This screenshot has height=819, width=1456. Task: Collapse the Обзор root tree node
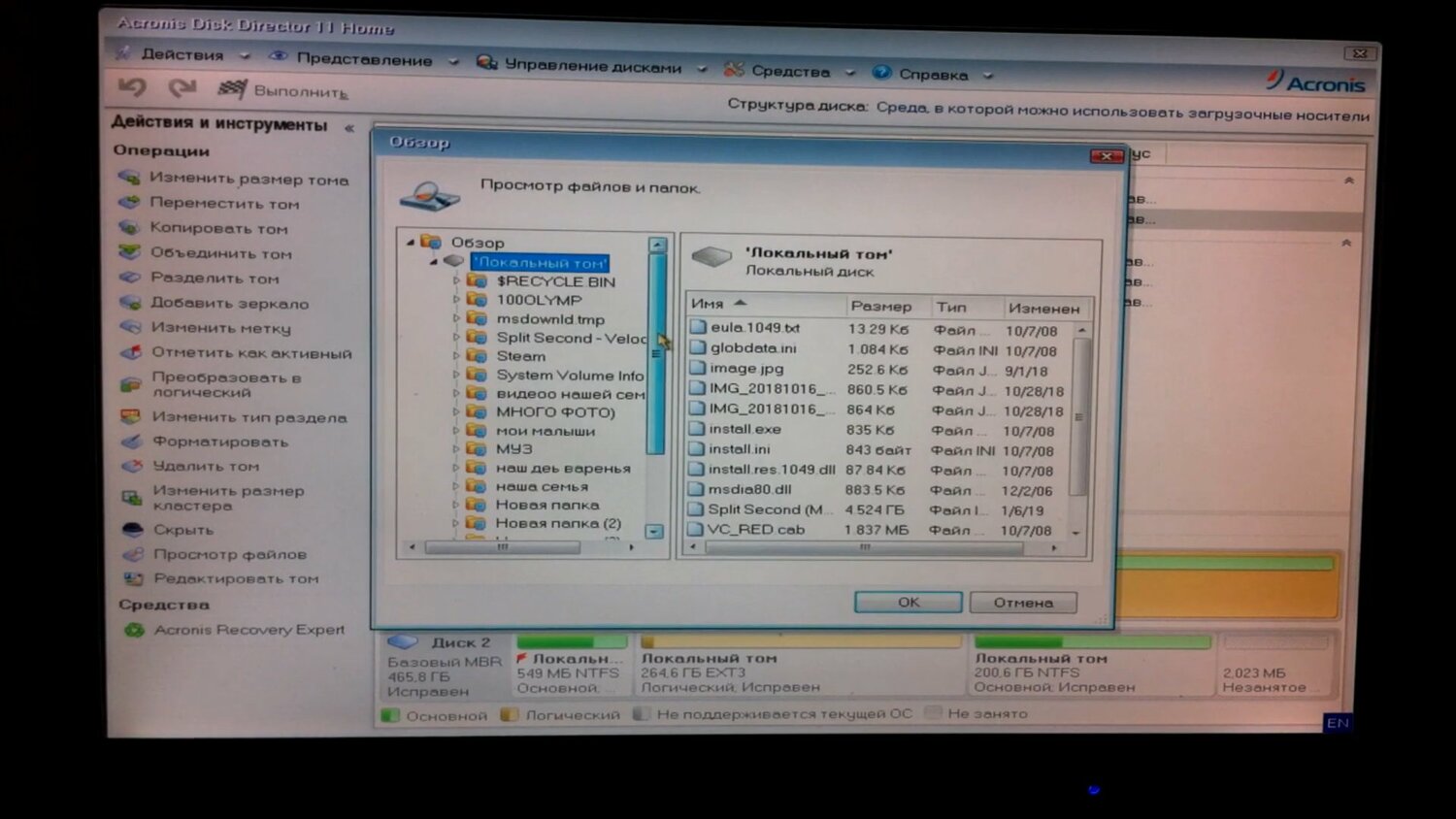click(x=410, y=243)
